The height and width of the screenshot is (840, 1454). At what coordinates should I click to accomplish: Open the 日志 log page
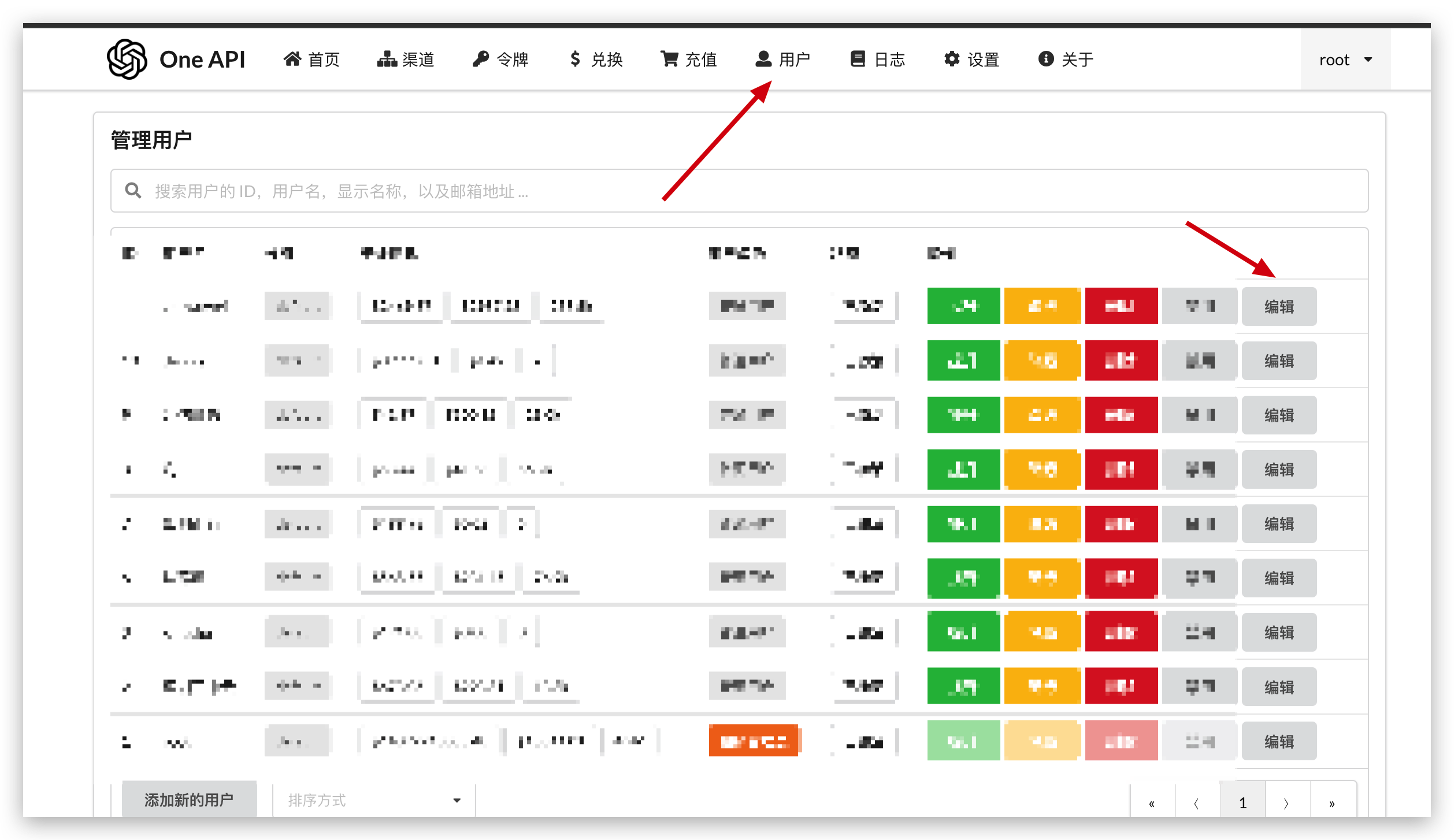tap(878, 60)
